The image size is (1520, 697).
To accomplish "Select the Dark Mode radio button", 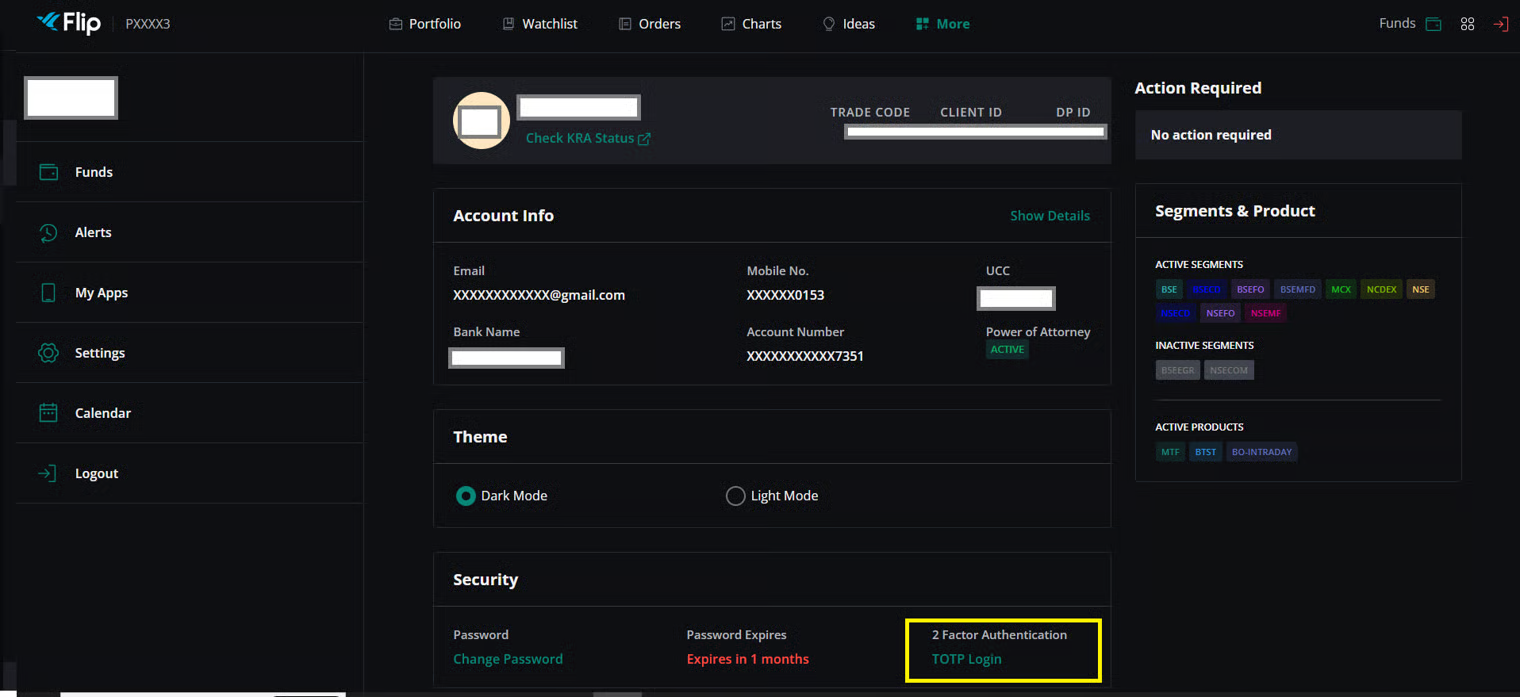I will (465, 496).
